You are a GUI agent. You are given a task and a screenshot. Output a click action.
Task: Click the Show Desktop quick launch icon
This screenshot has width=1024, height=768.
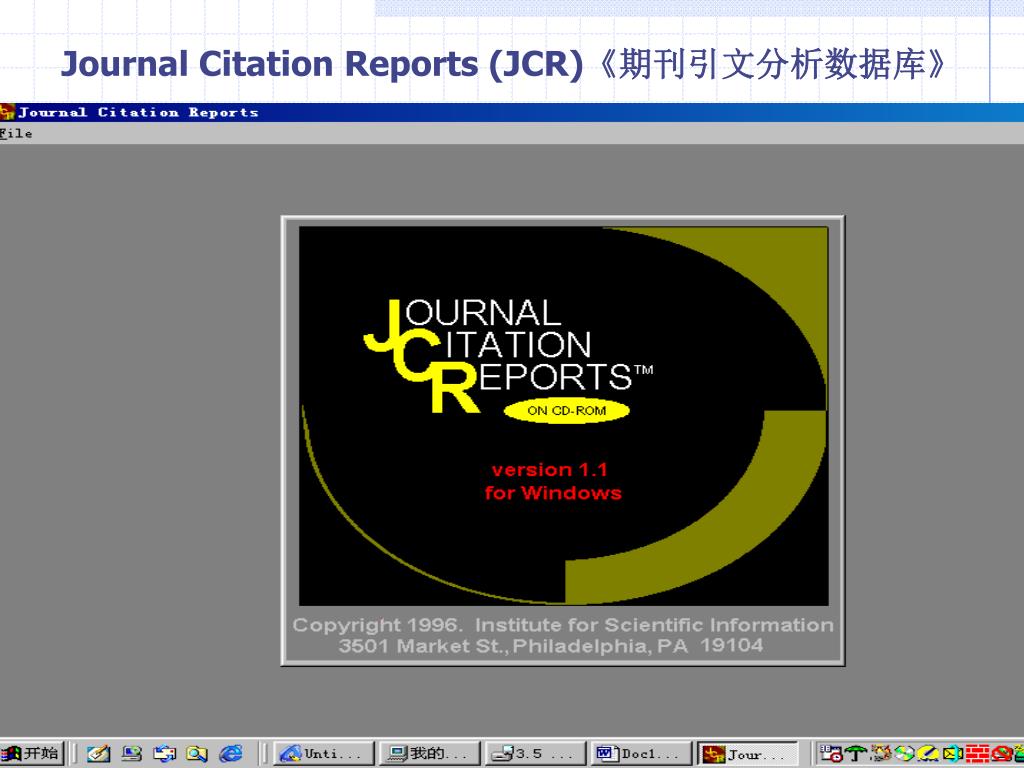165,754
